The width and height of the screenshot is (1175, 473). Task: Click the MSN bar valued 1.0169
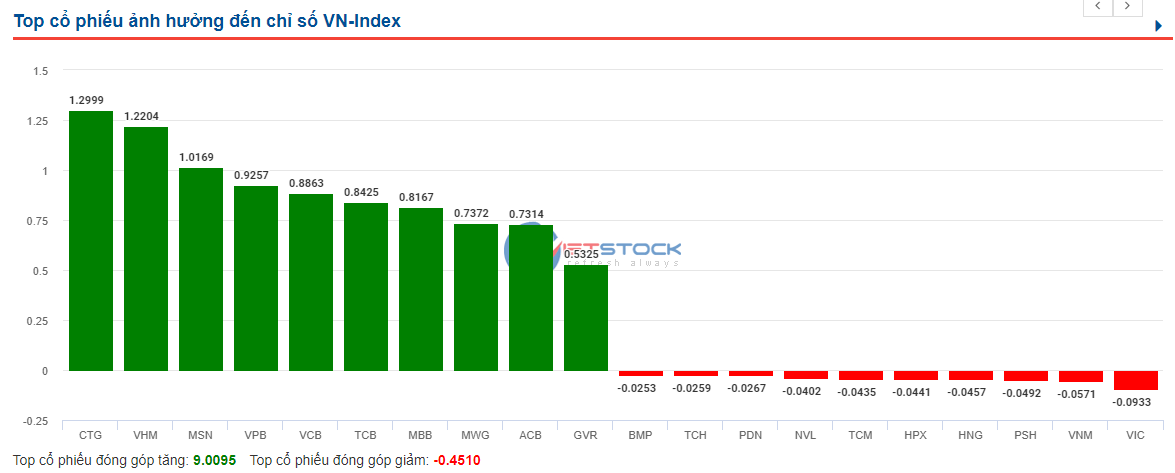(x=201, y=269)
